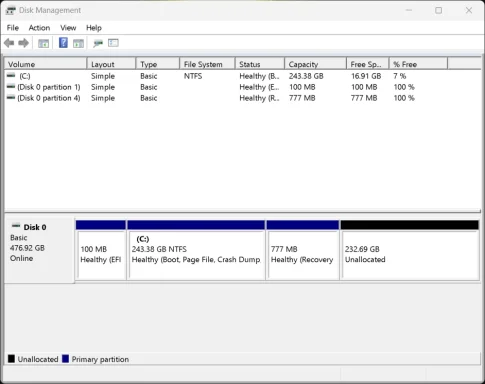The height and width of the screenshot is (384, 485).
Task: Maximize the Disk Management window
Action: pos(439,10)
